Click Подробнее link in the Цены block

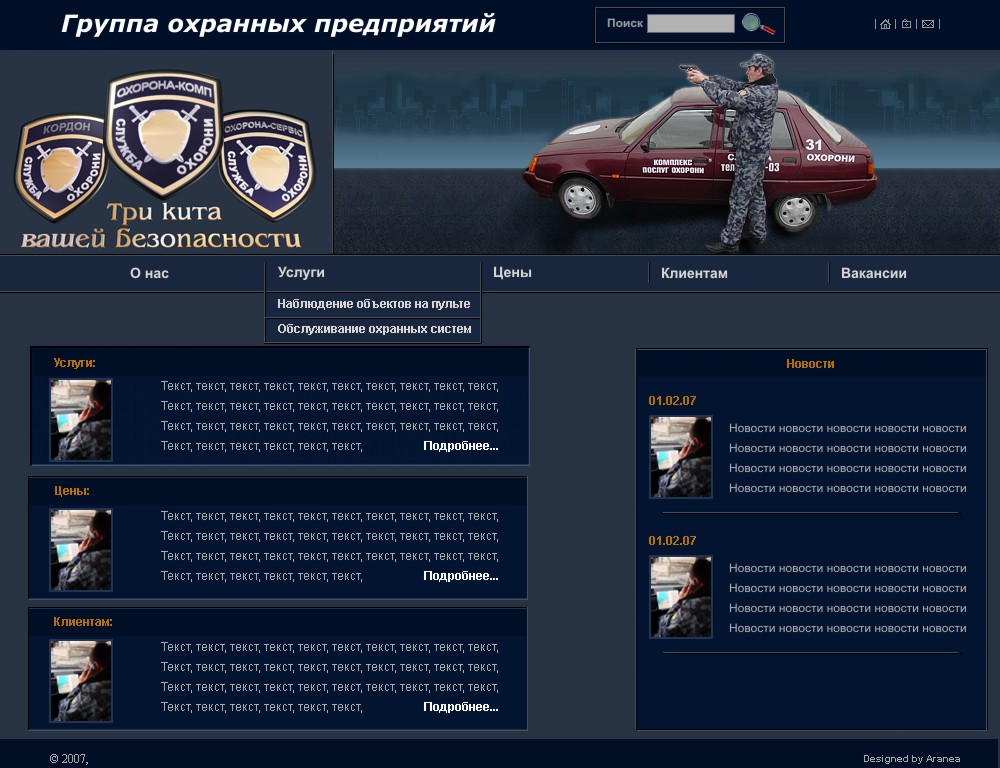460,576
